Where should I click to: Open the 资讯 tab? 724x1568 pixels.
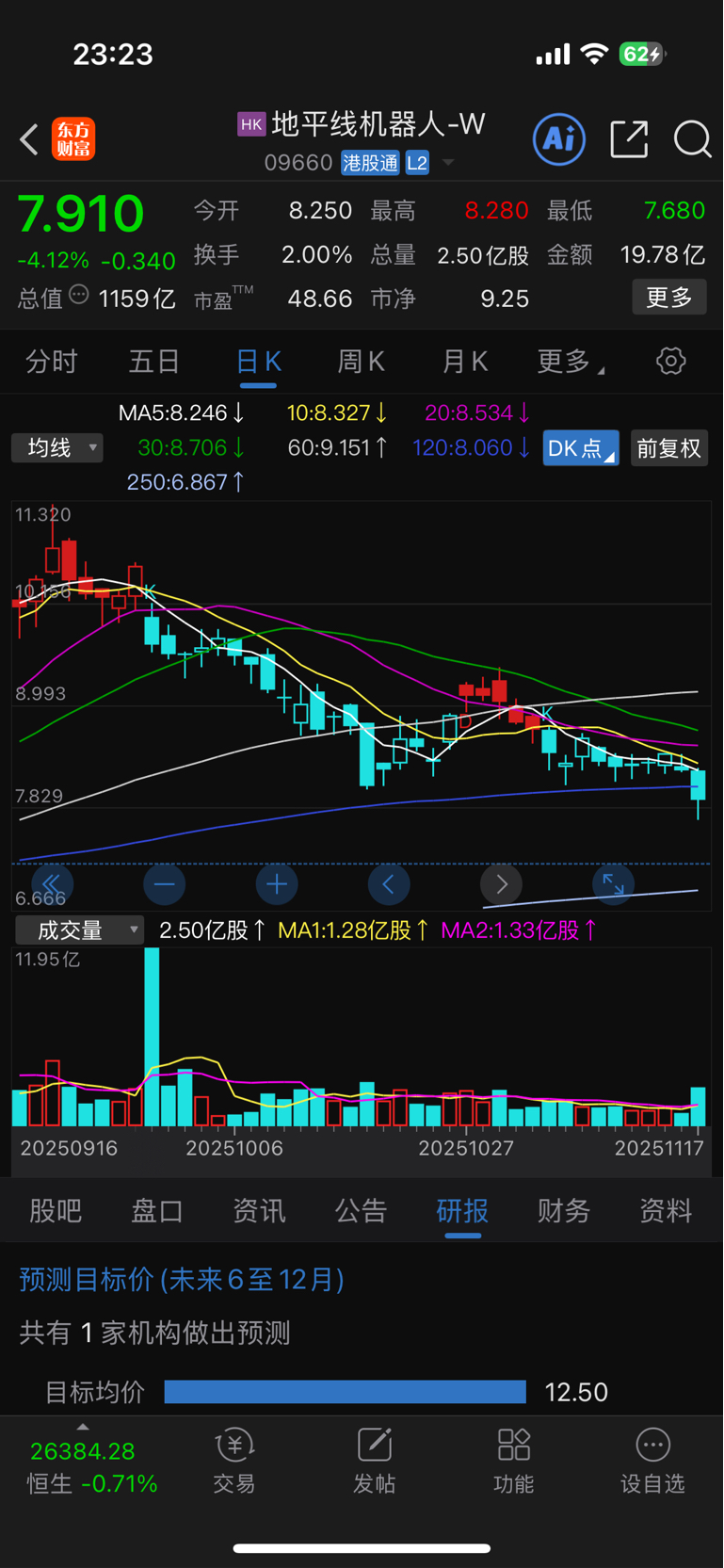(x=259, y=1210)
